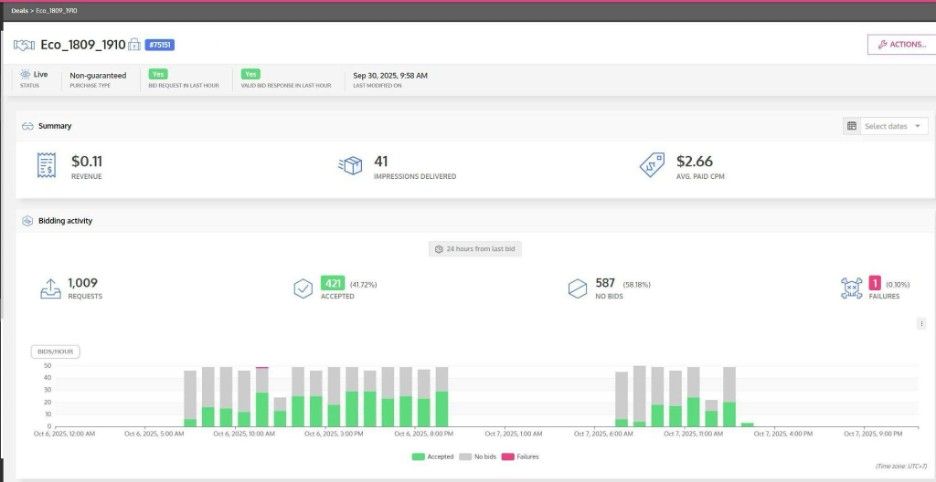
Task: Click the Oct 6, 2025, 10:00 AM axis label
Action: point(244,434)
